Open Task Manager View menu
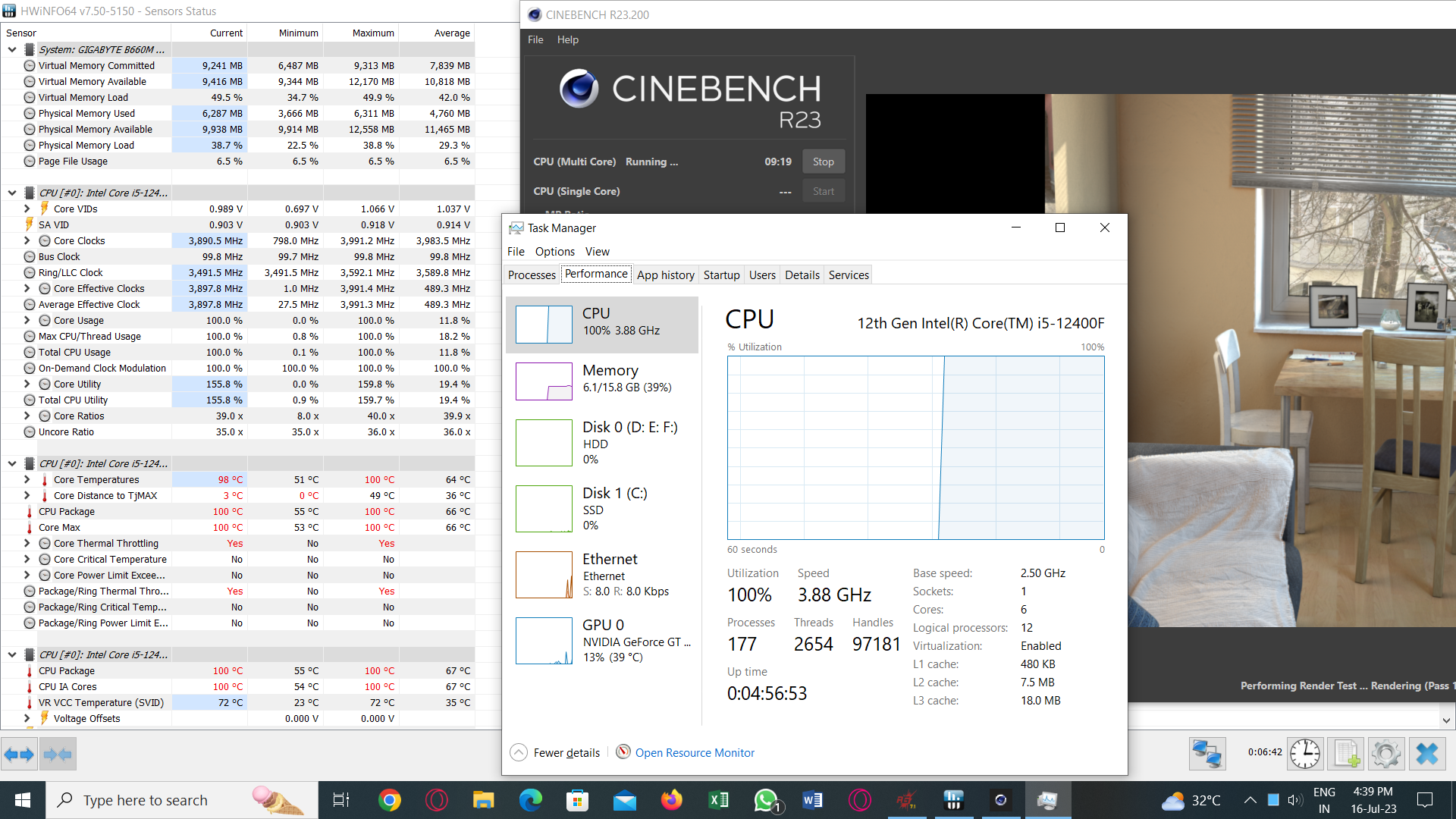Screen dimensions: 1456x819 [x=598, y=251]
